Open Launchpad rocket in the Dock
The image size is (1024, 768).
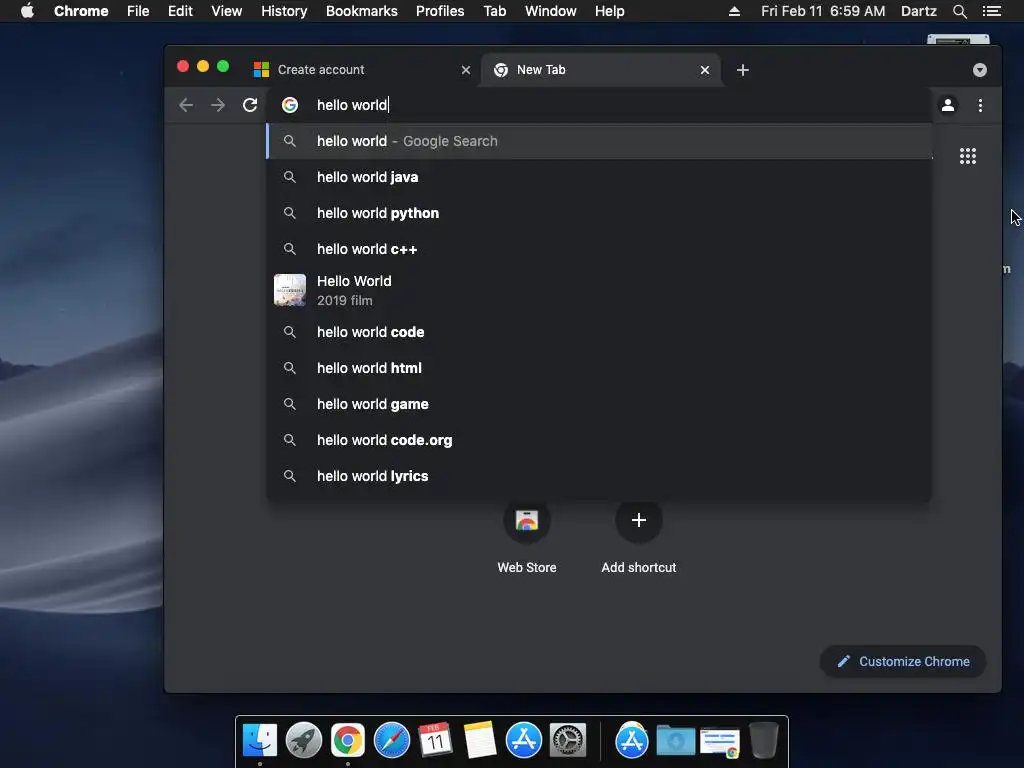[x=304, y=741]
